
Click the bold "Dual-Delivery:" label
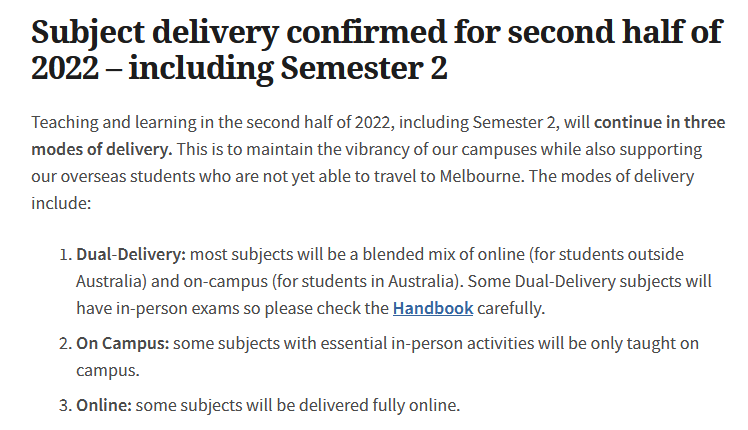point(131,254)
